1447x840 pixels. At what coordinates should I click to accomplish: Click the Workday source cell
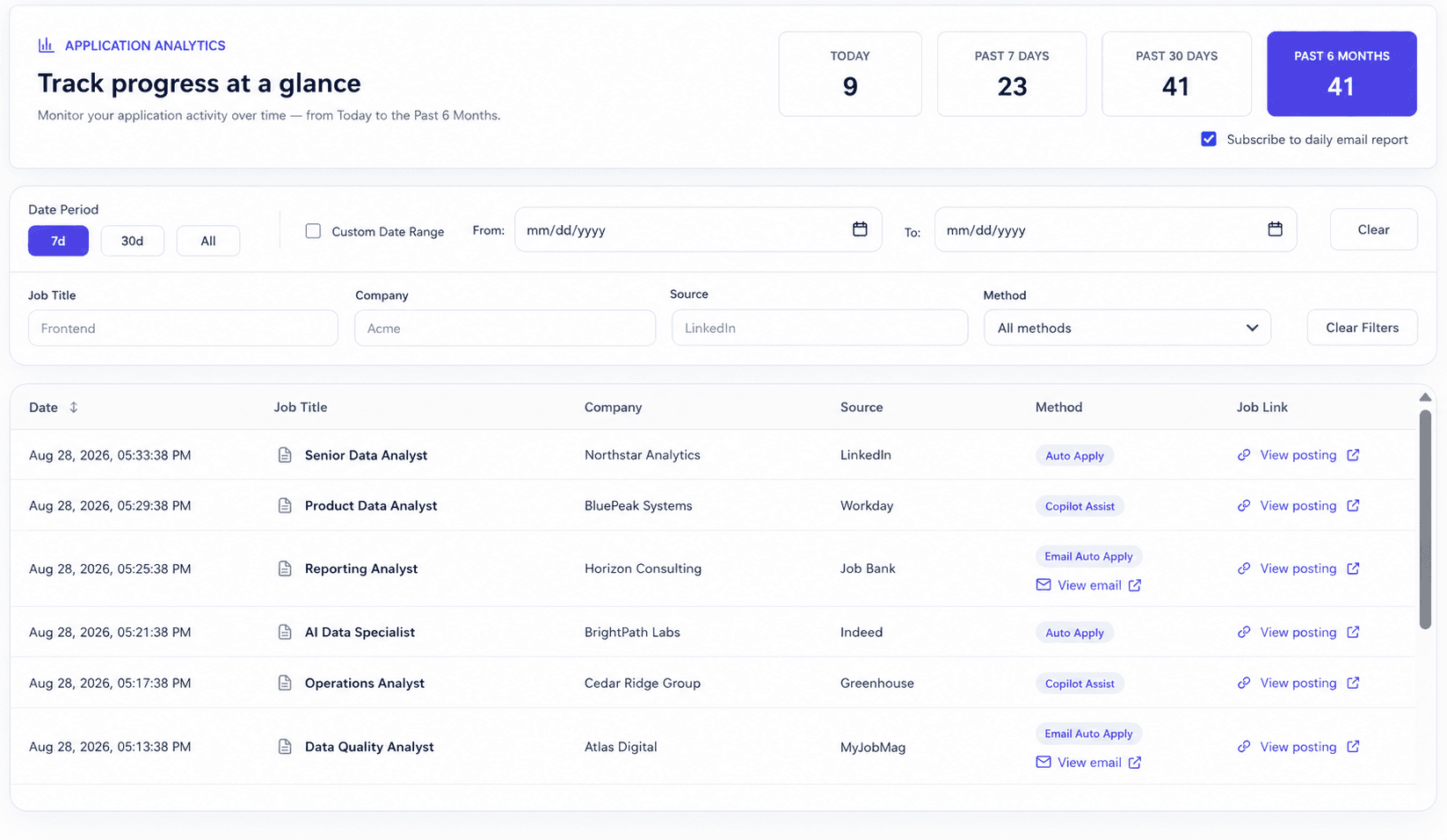[867, 505]
